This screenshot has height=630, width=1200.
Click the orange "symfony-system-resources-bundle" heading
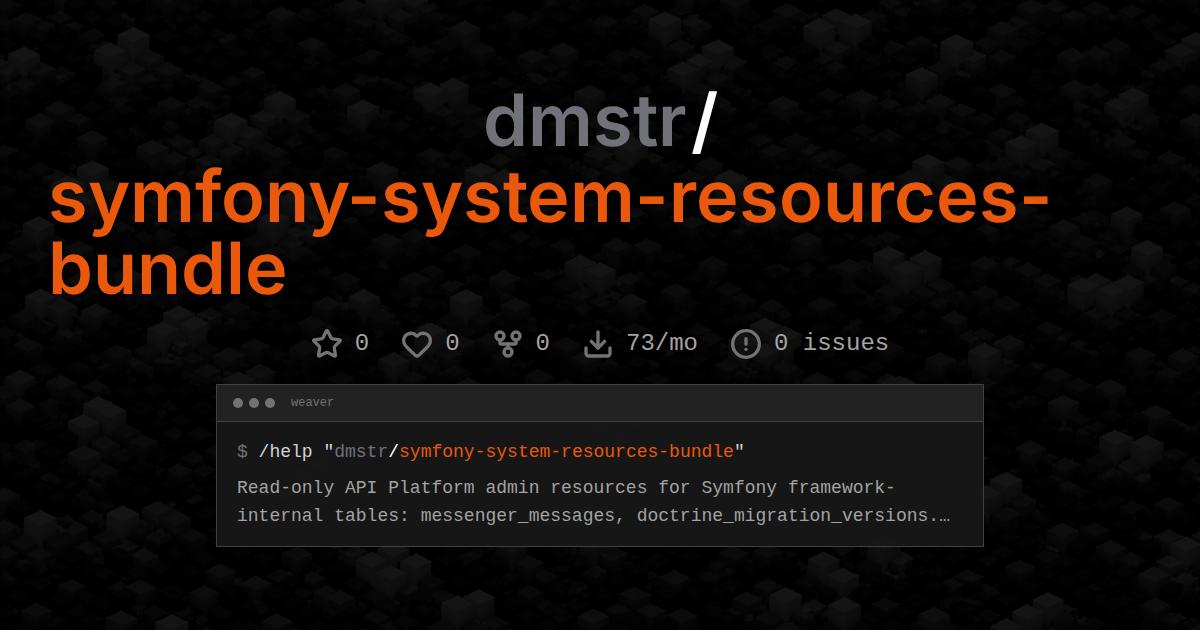click(549, 233)
